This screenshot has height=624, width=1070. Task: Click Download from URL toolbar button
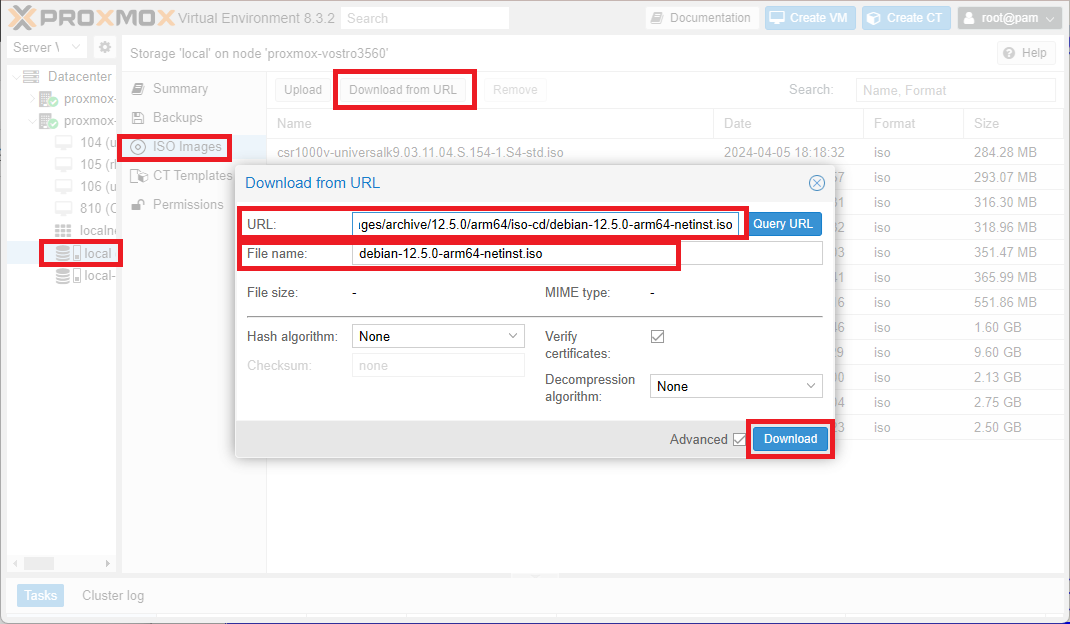(403, 89)
